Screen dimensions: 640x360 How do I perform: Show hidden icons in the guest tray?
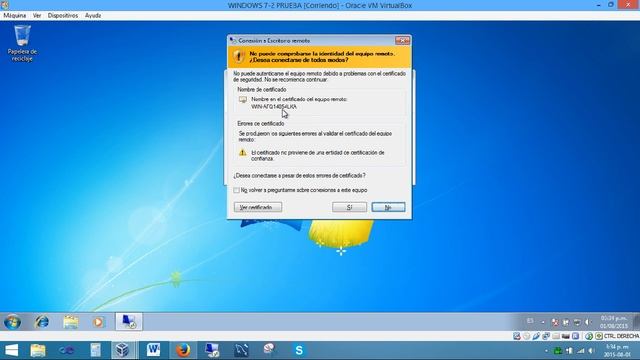click(x=543, y=322)
